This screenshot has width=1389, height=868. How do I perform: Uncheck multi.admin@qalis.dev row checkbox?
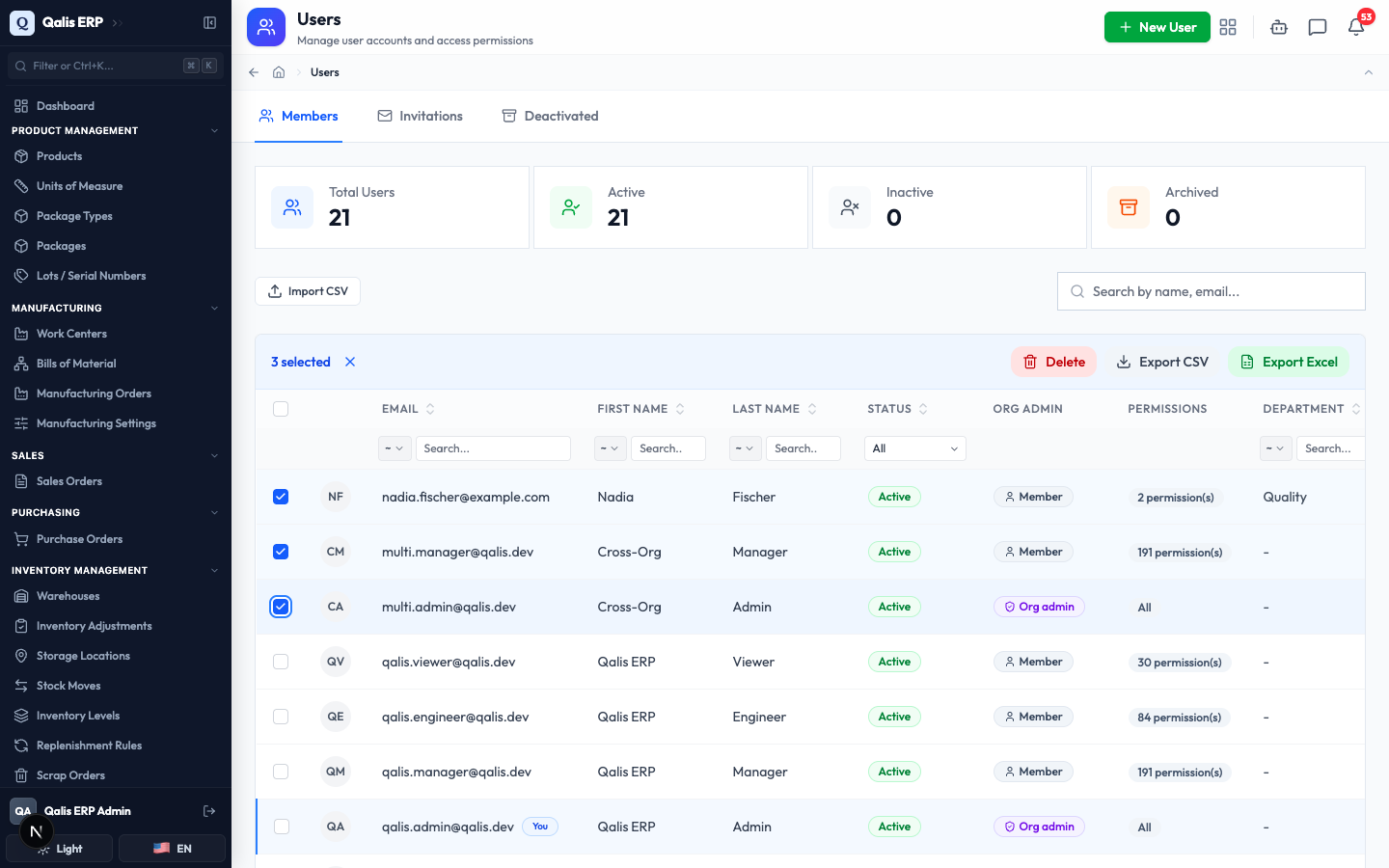pyautogui.click(x=281, y=607)
